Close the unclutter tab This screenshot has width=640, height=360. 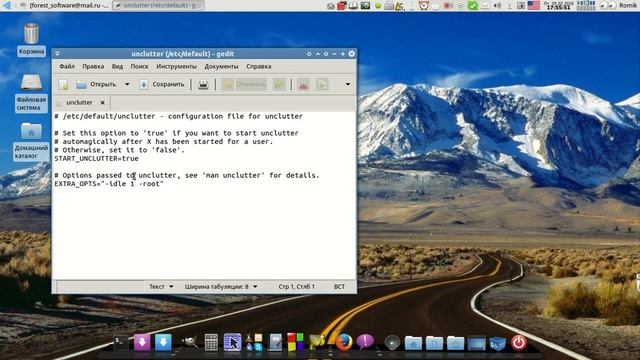tap(102, 103)
